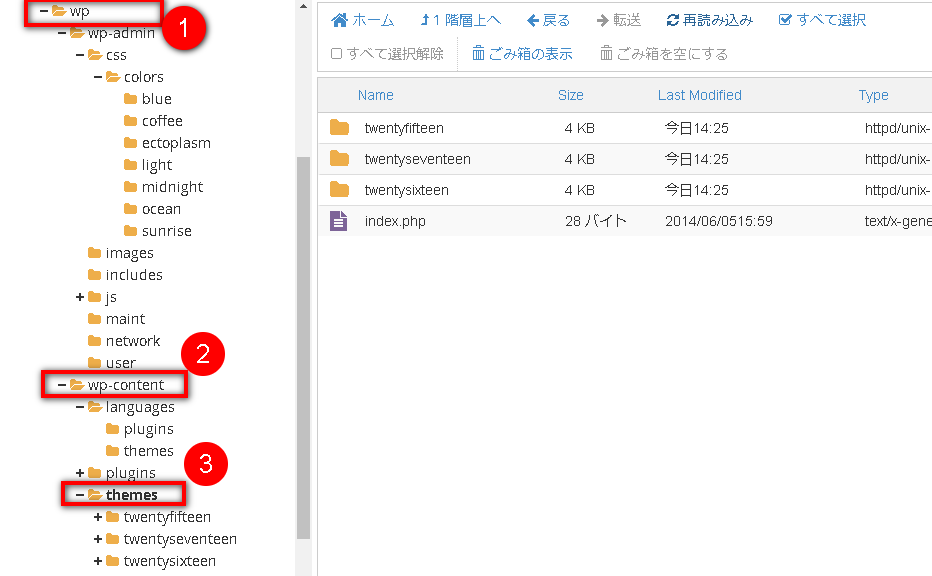Viewport: 932px width, 576px height.
Task: Expand twentyseventeen in the folder tree
Action: (98, 539)
